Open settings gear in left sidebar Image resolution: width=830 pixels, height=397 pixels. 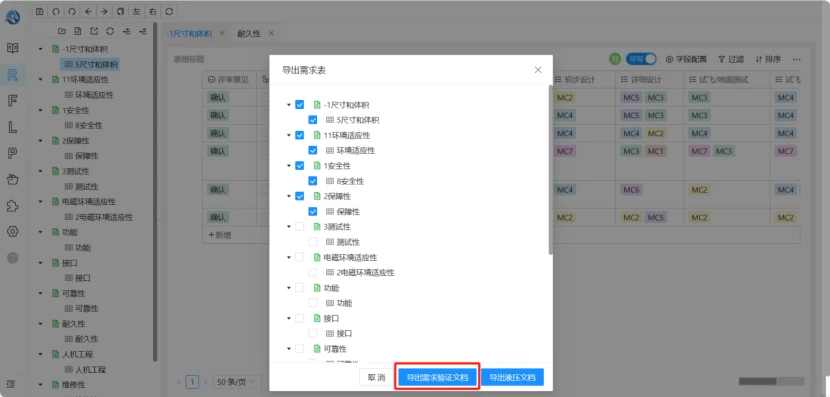click(x=13, y=231)
